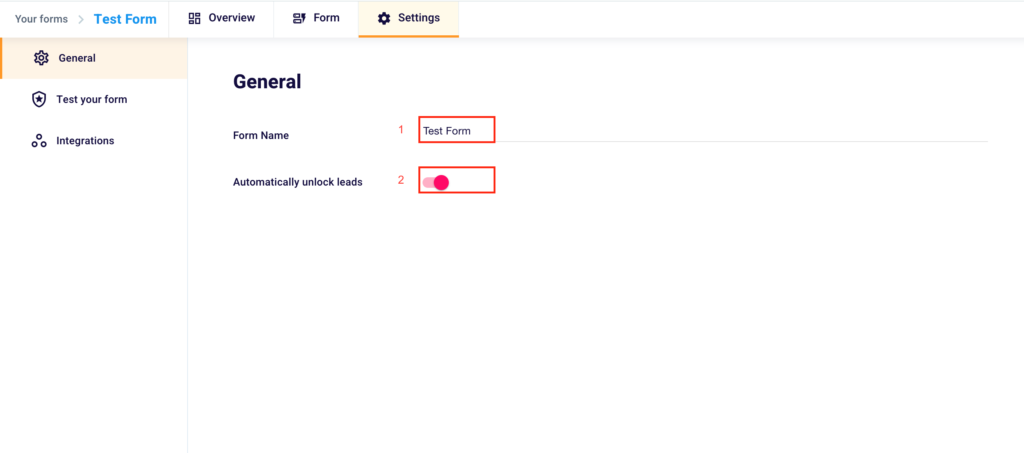The width and height of the screenshot is (1024, 453).
Task: Click the Automatically unlock leads label
Action: pyautogui.click(x=297, y=182)
